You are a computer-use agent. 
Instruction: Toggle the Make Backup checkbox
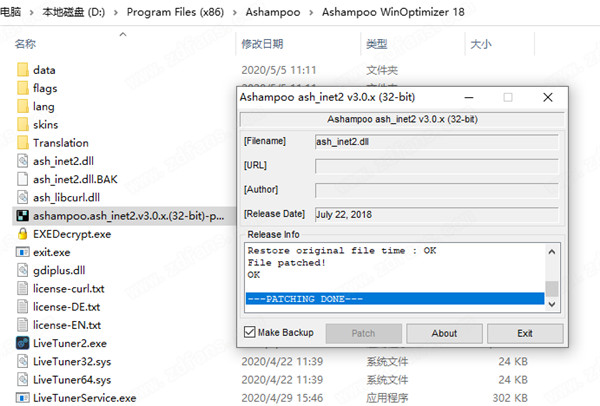249,332
